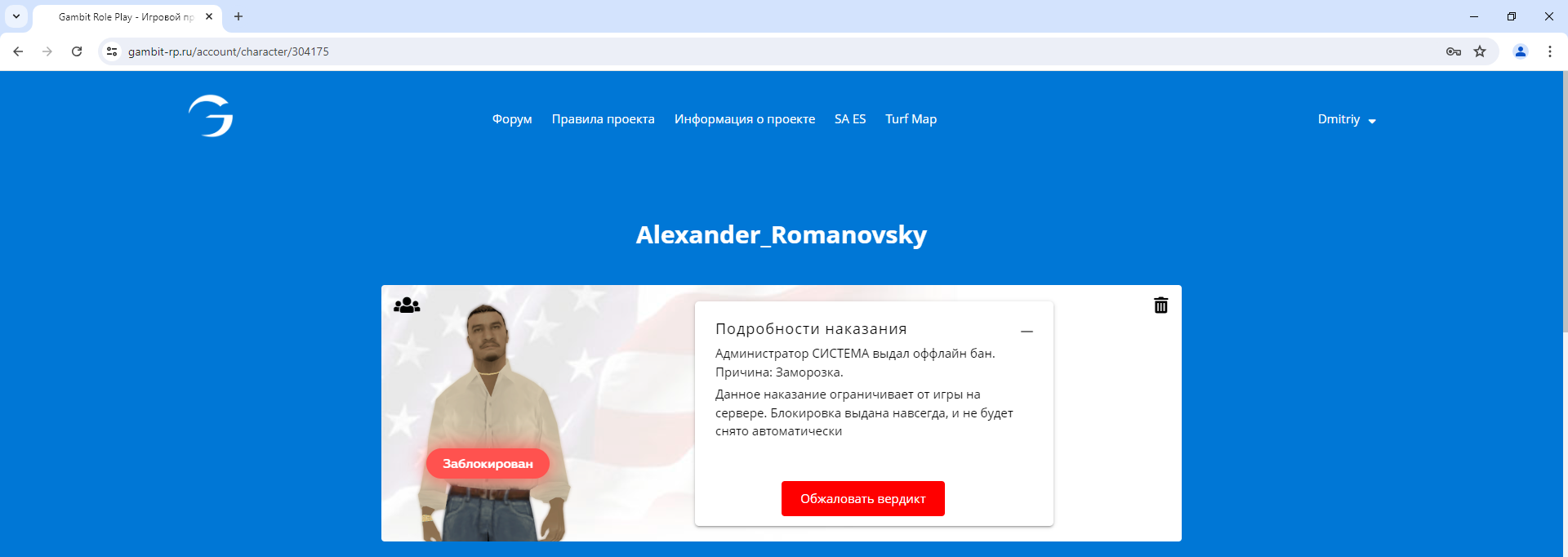Open Chrome three-dot menu

point(1549,51)
